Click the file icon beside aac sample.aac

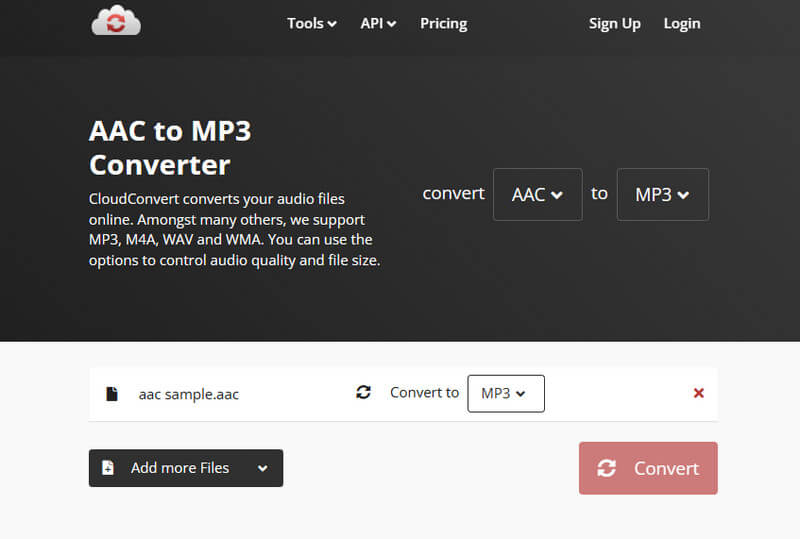[112, 394]
